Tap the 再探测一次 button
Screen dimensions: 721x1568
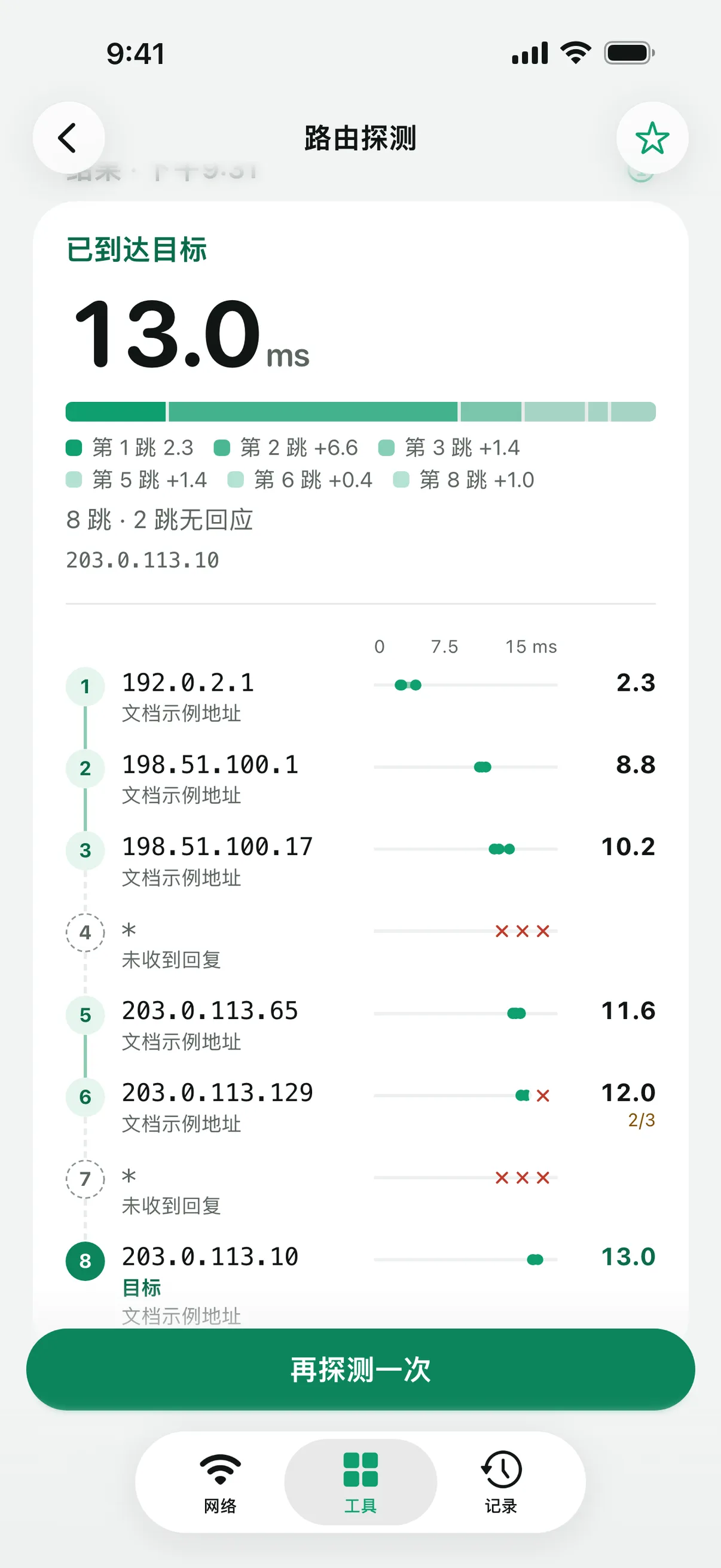click(x=360, y=1369)
